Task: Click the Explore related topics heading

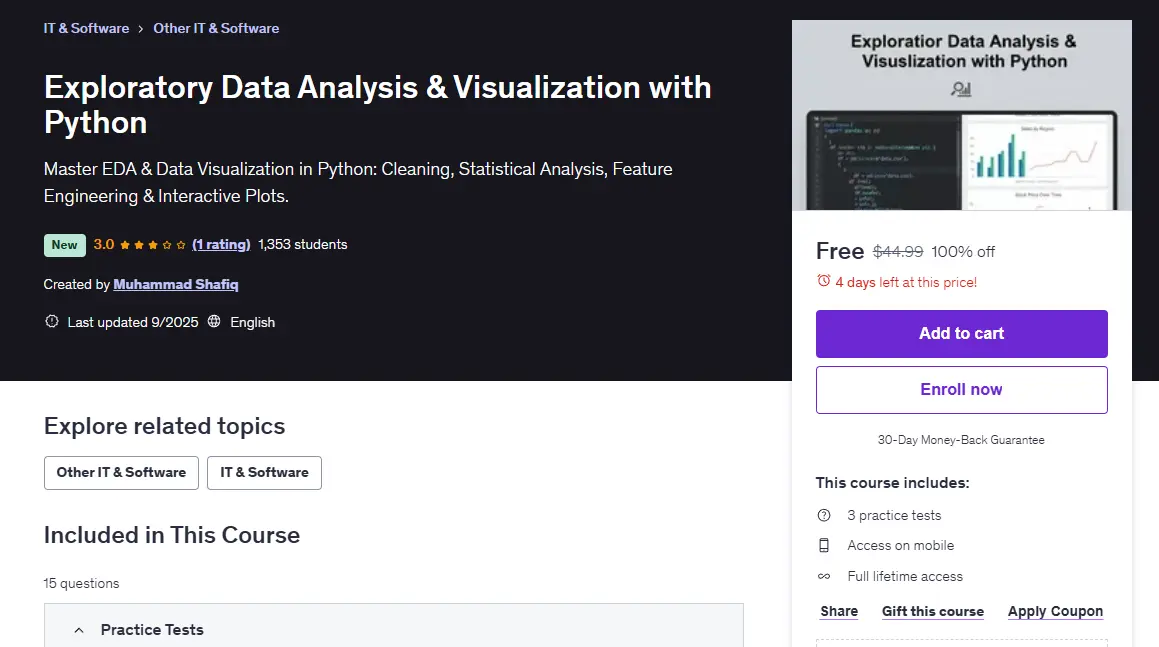Action: [164, 426]
